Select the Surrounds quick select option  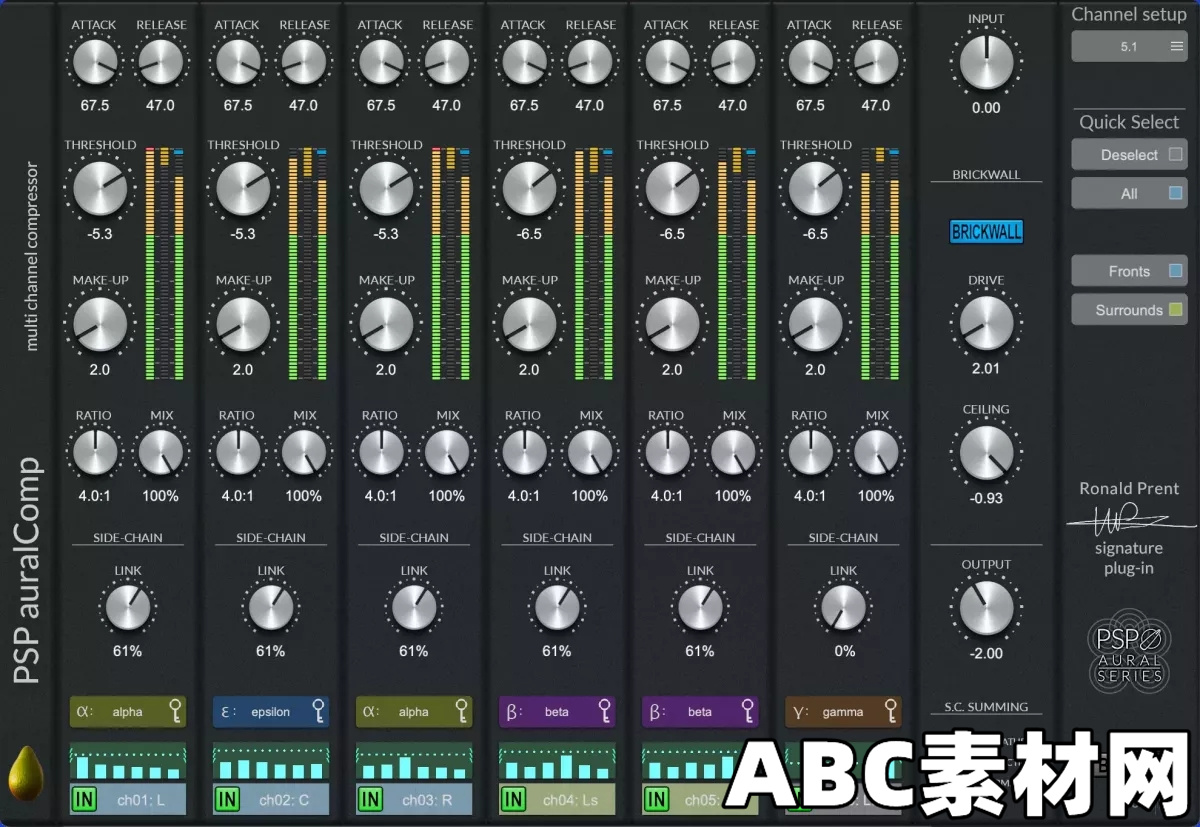coord(1129,310)
